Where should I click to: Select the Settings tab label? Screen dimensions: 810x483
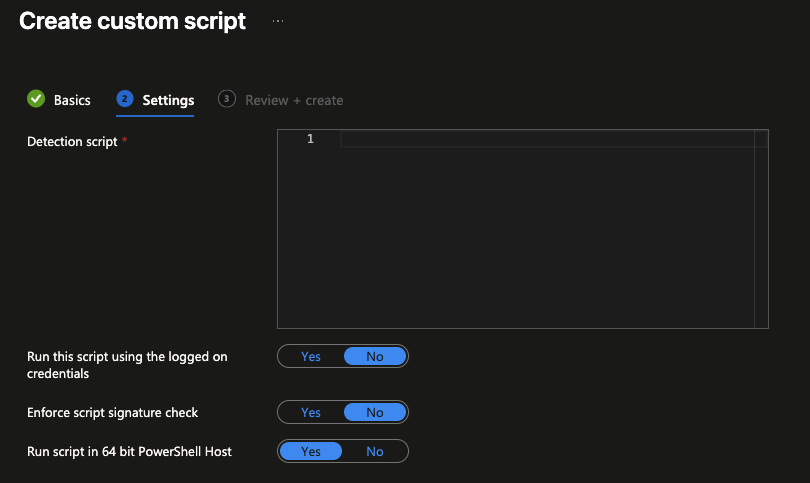[x=168, y=100]
